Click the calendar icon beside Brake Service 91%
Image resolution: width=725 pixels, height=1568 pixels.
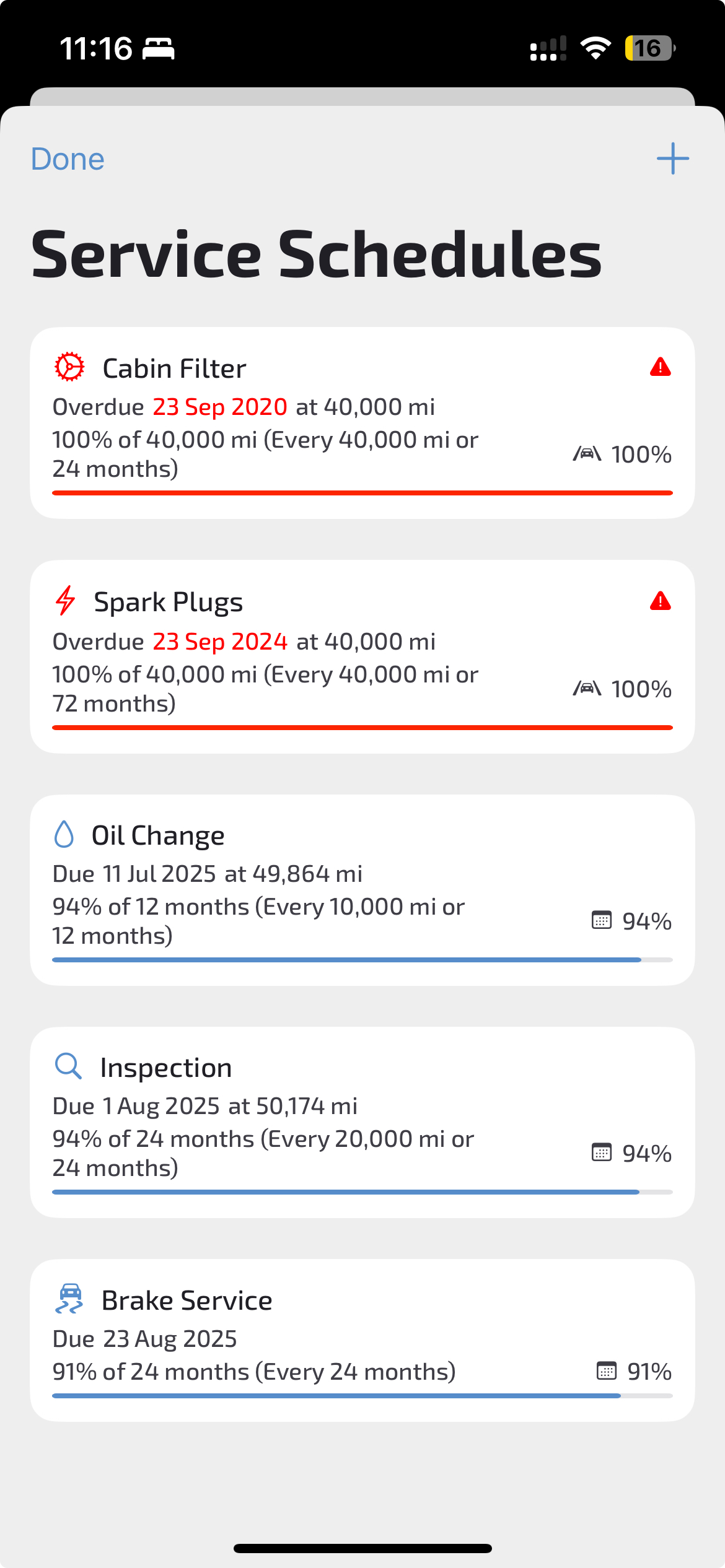click(x=606, y=1371)
